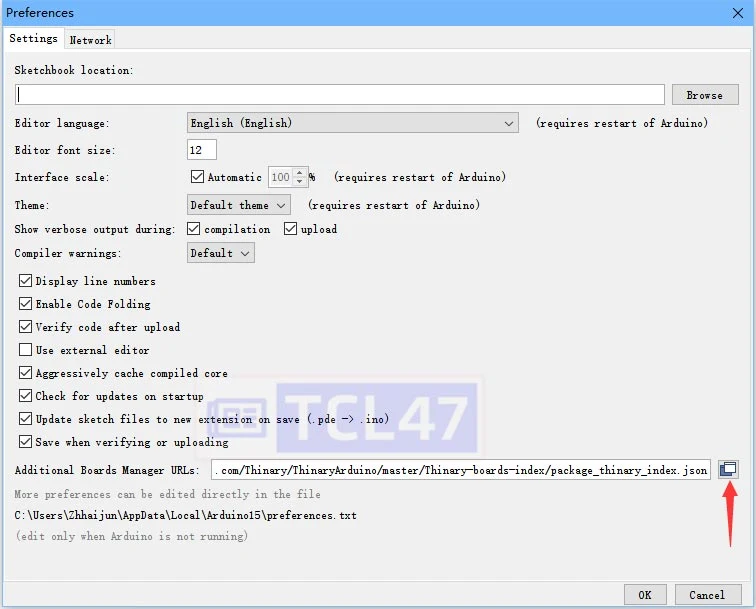Toggle Enable Code Folding checkbox
The image size is (756, 609).
tap(26, 304)
